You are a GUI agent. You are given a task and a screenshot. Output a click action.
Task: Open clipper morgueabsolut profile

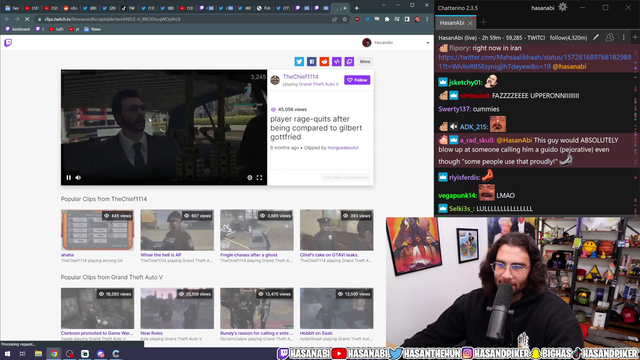tap(343, 148)
